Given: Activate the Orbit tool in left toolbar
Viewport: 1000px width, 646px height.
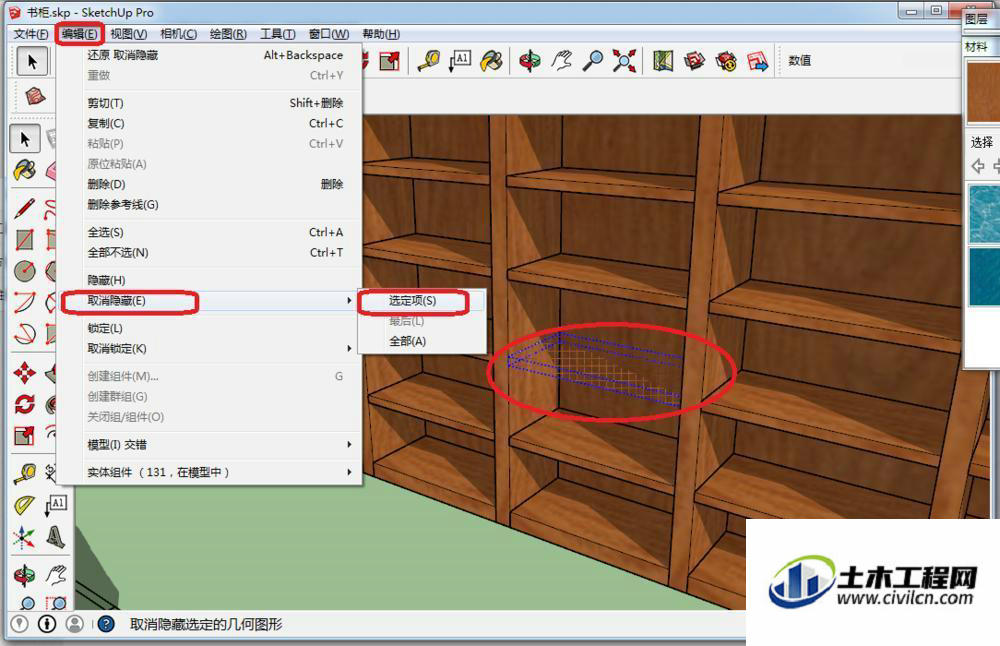Looking at the screenshot, I should pos(25,575).
